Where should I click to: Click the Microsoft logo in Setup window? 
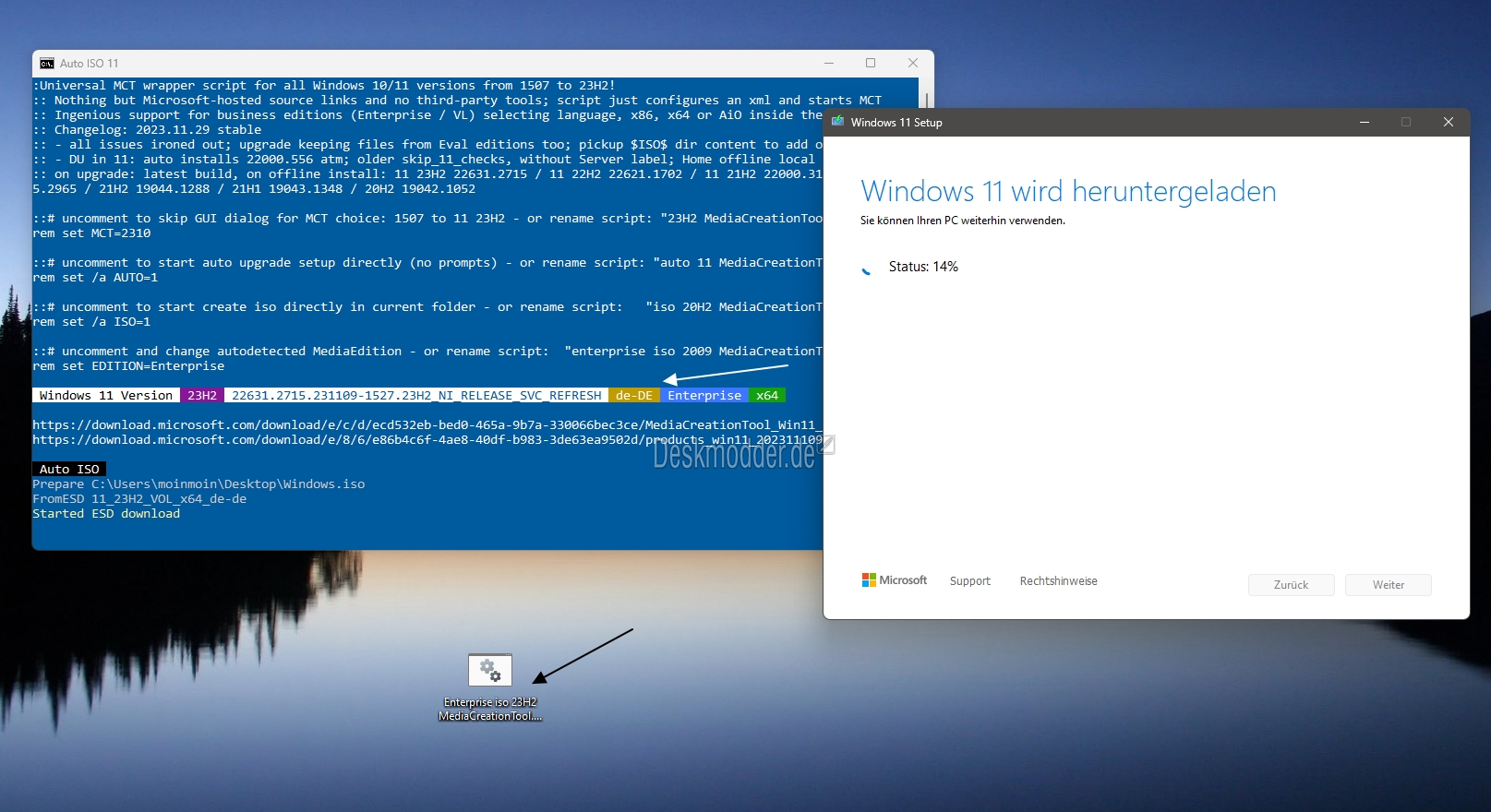tap(894, 580)
